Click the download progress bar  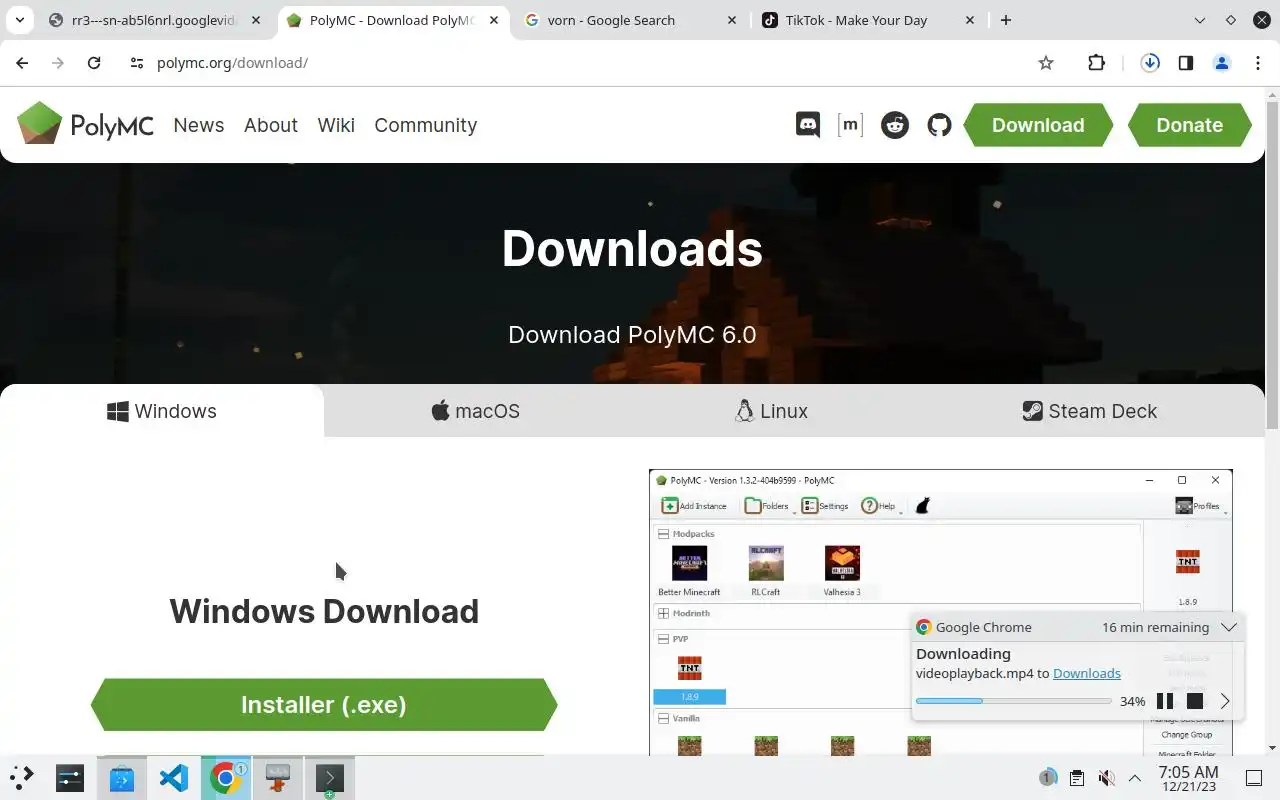tap(1013, 701)
